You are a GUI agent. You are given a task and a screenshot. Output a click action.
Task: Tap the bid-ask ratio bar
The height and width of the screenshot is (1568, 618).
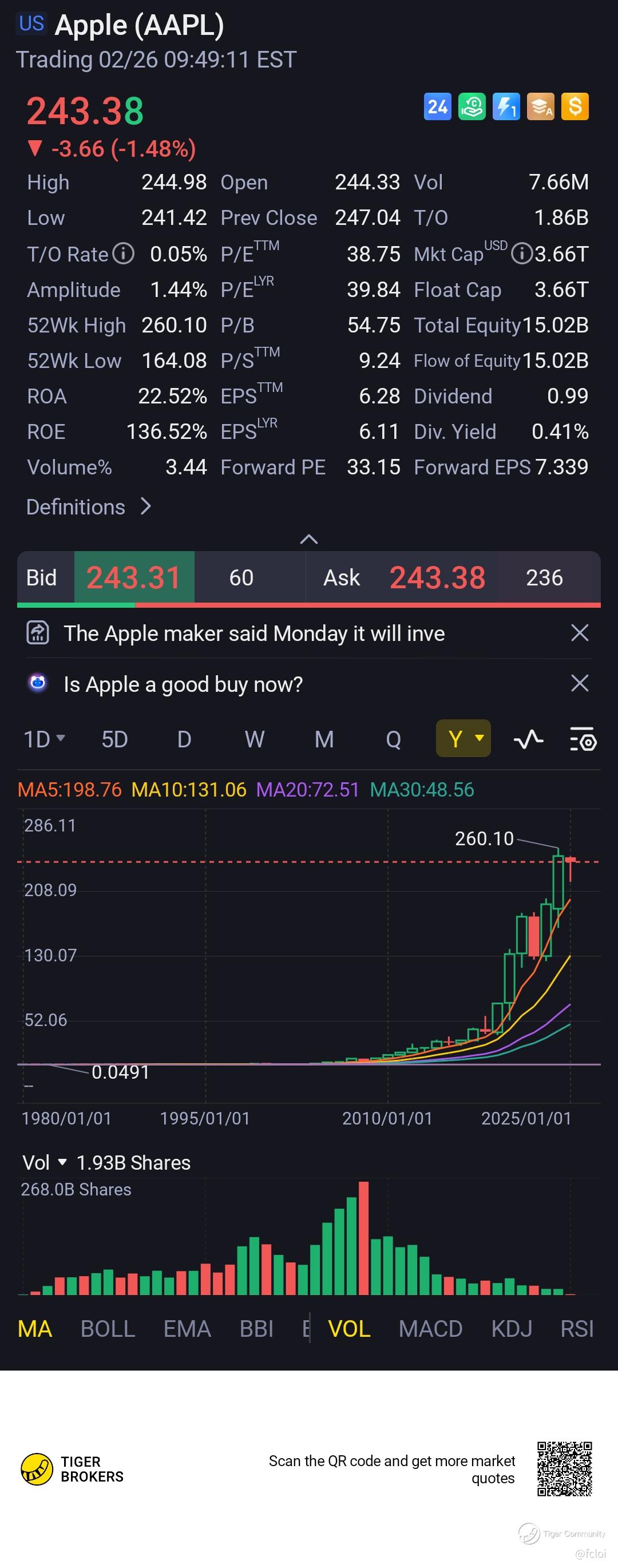coord(308,605)
